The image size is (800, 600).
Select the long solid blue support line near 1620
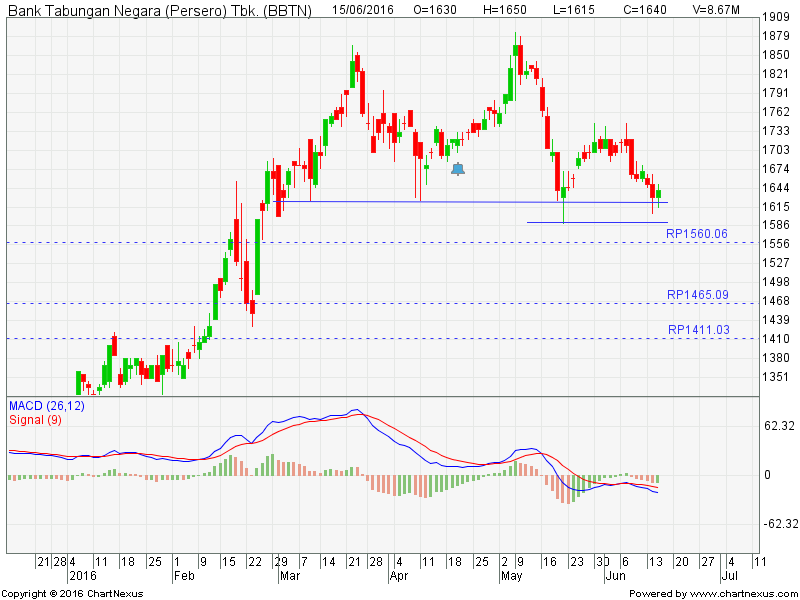[x=470, y=202]
